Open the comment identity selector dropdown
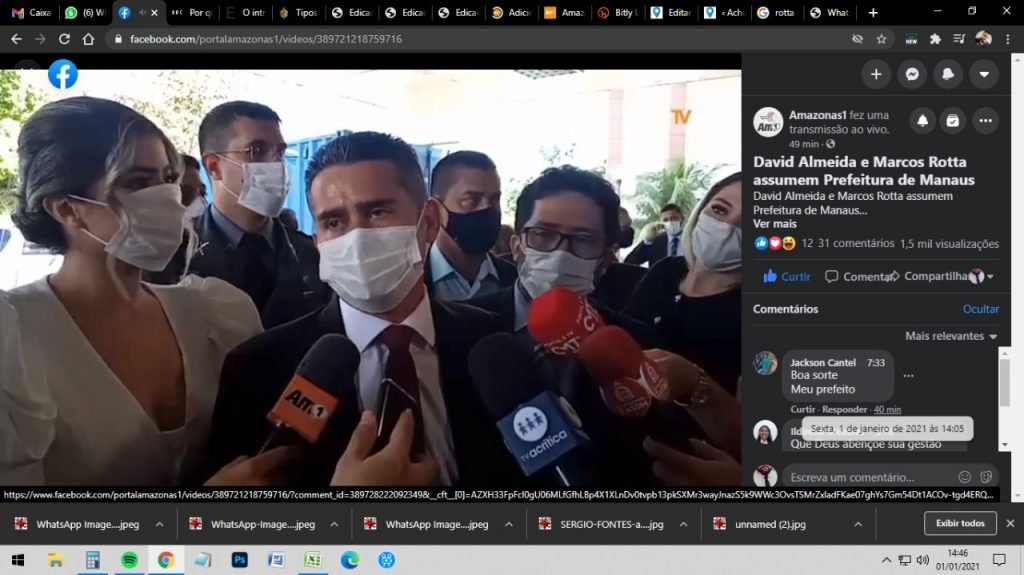1024x575 pixels. coord(982,276)
